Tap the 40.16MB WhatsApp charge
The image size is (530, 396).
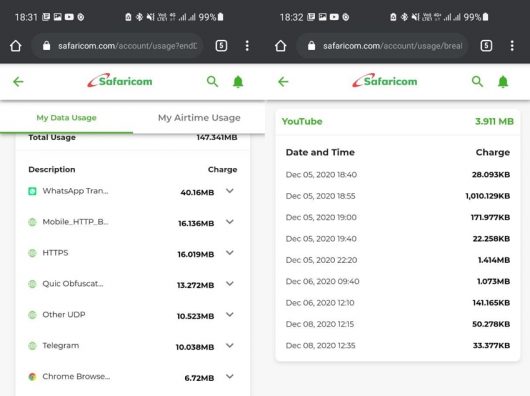(197, 193)
